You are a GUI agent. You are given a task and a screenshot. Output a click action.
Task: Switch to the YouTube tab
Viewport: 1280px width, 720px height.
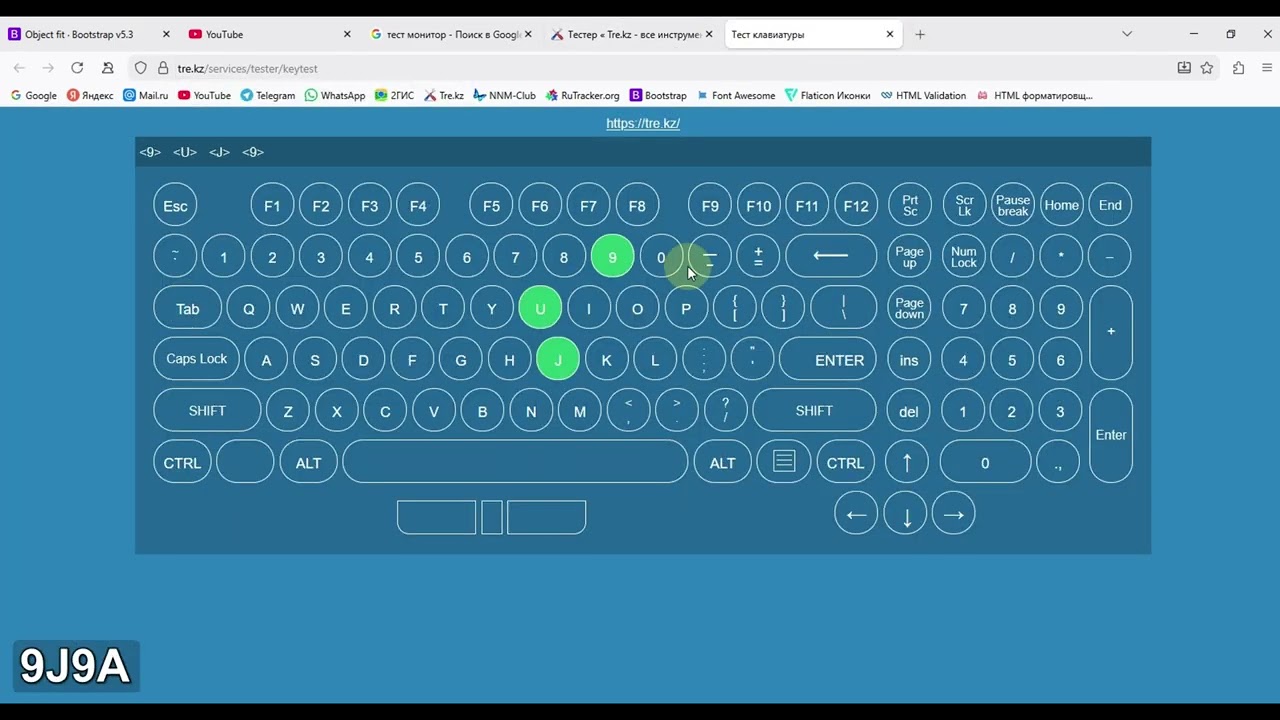(x=270, y=34)
